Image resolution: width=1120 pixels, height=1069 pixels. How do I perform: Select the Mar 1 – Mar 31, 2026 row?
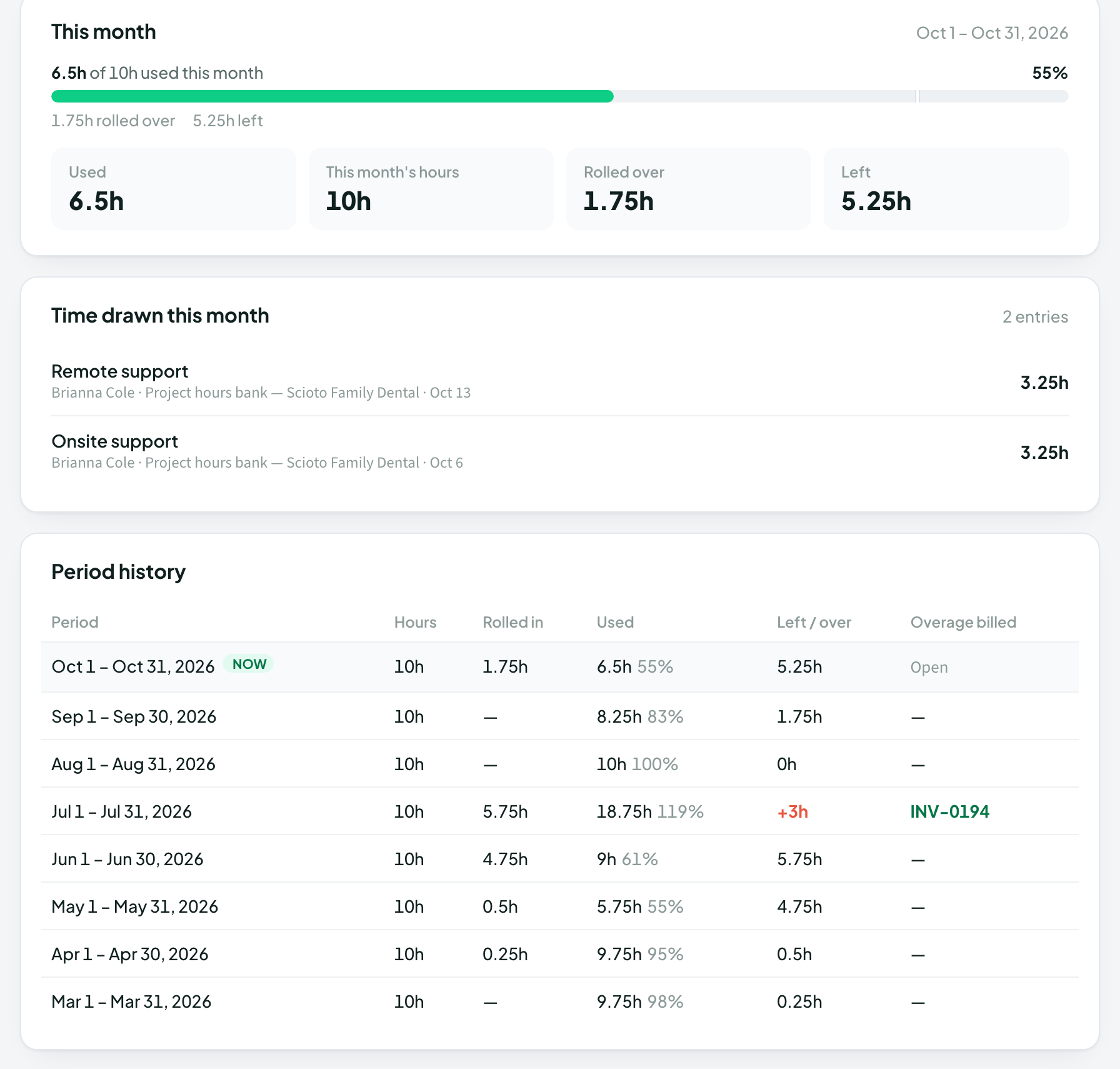coord(559,1001)
